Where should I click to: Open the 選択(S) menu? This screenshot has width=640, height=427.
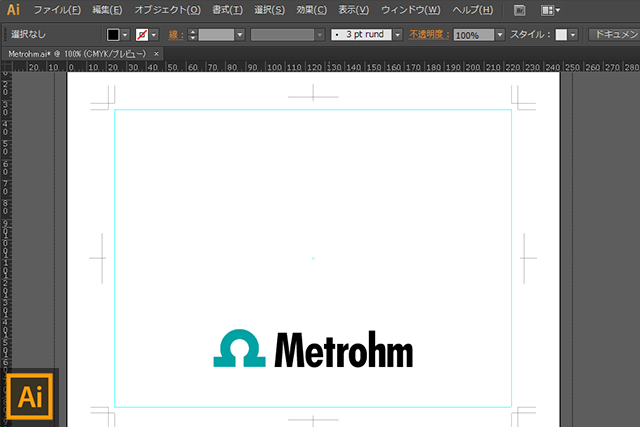tap(269, 10)
